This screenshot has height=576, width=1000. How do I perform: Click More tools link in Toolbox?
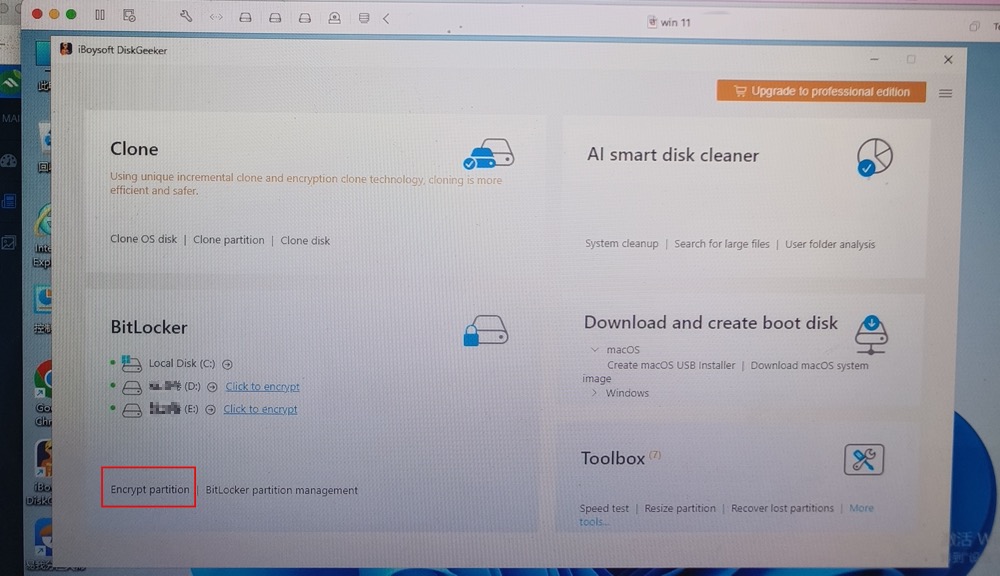(x=726, y=515)
